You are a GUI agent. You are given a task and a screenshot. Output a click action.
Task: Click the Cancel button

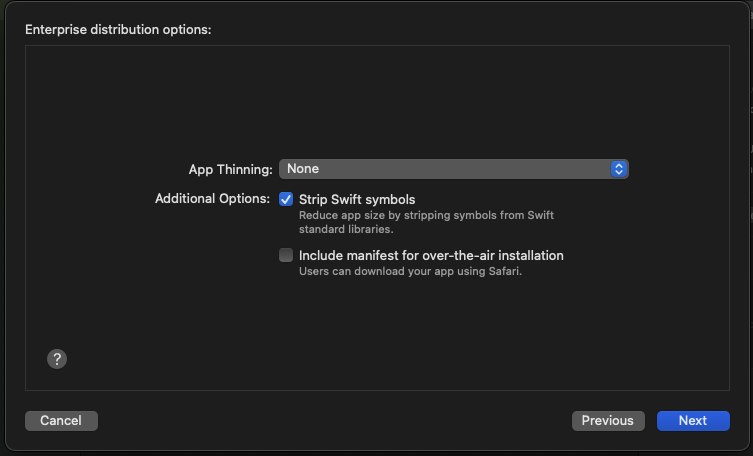coord(61,420)
